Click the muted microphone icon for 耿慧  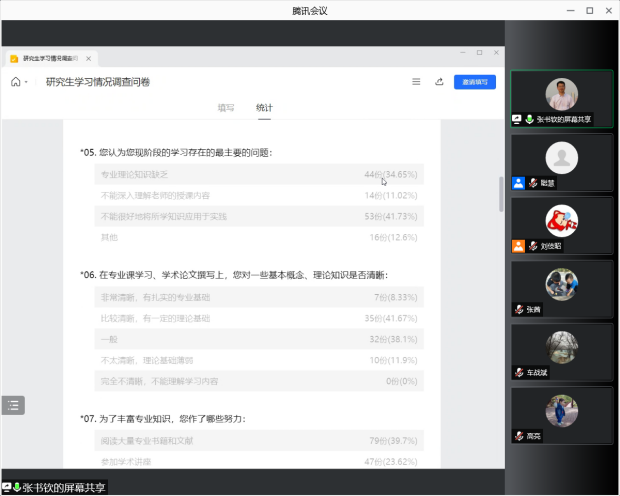[533, 183]
